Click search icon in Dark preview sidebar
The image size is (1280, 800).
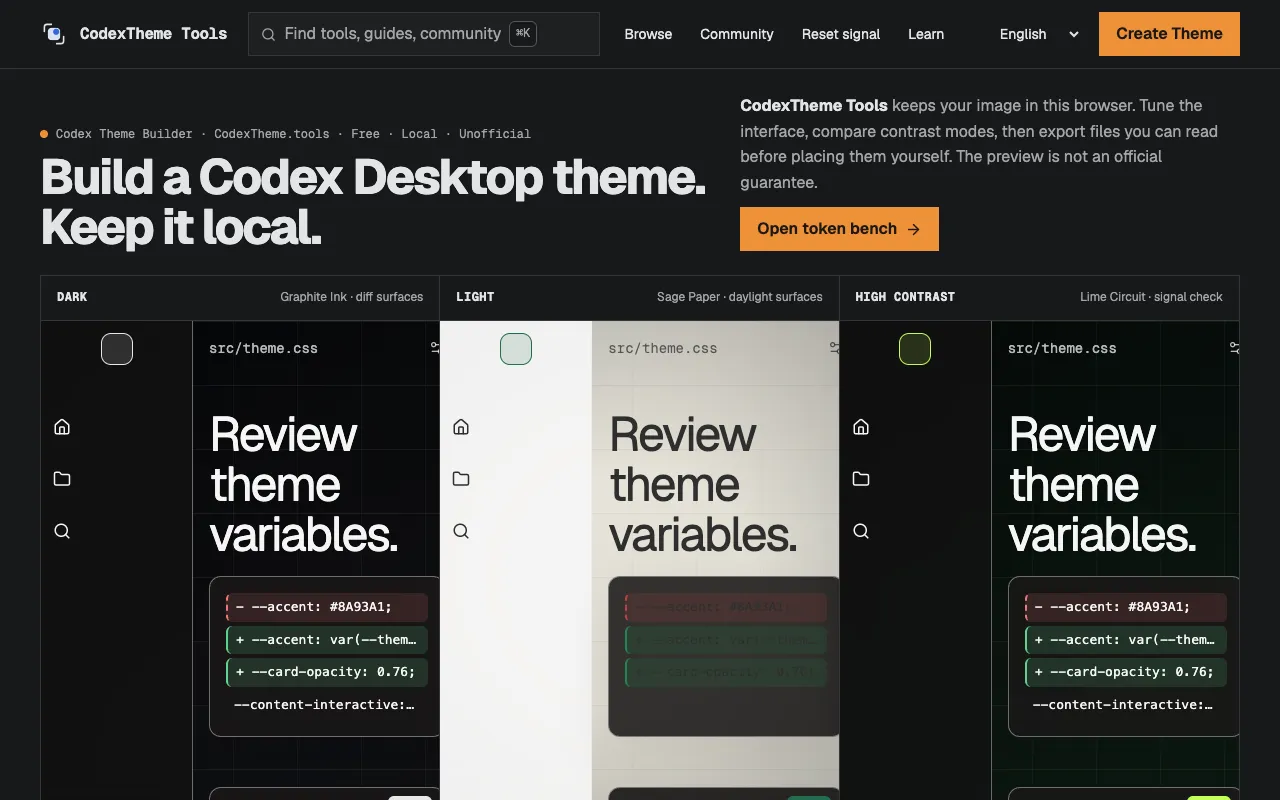click(62, 531)
